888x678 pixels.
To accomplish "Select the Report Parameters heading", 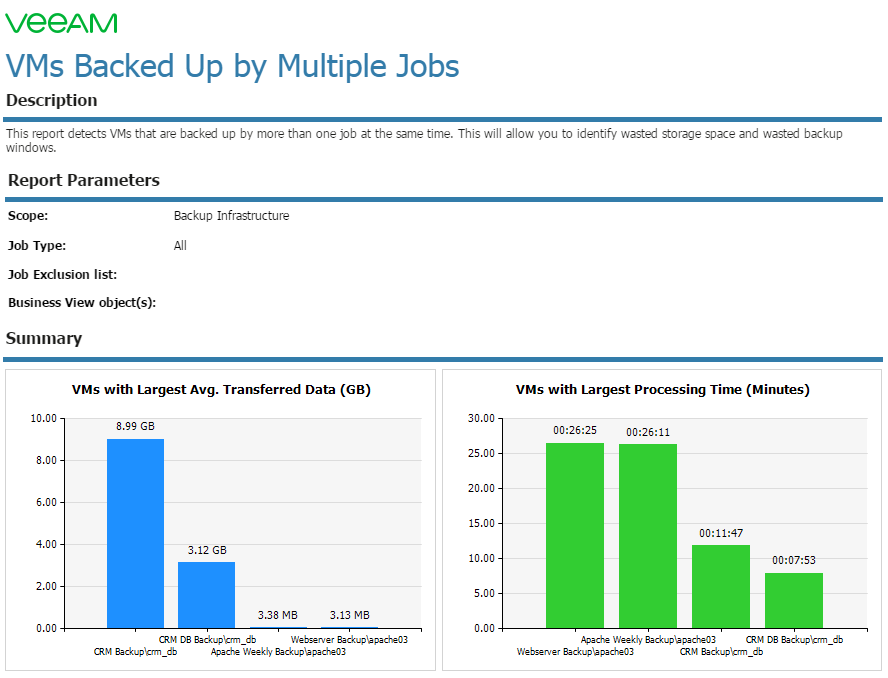I will point(84,180).
